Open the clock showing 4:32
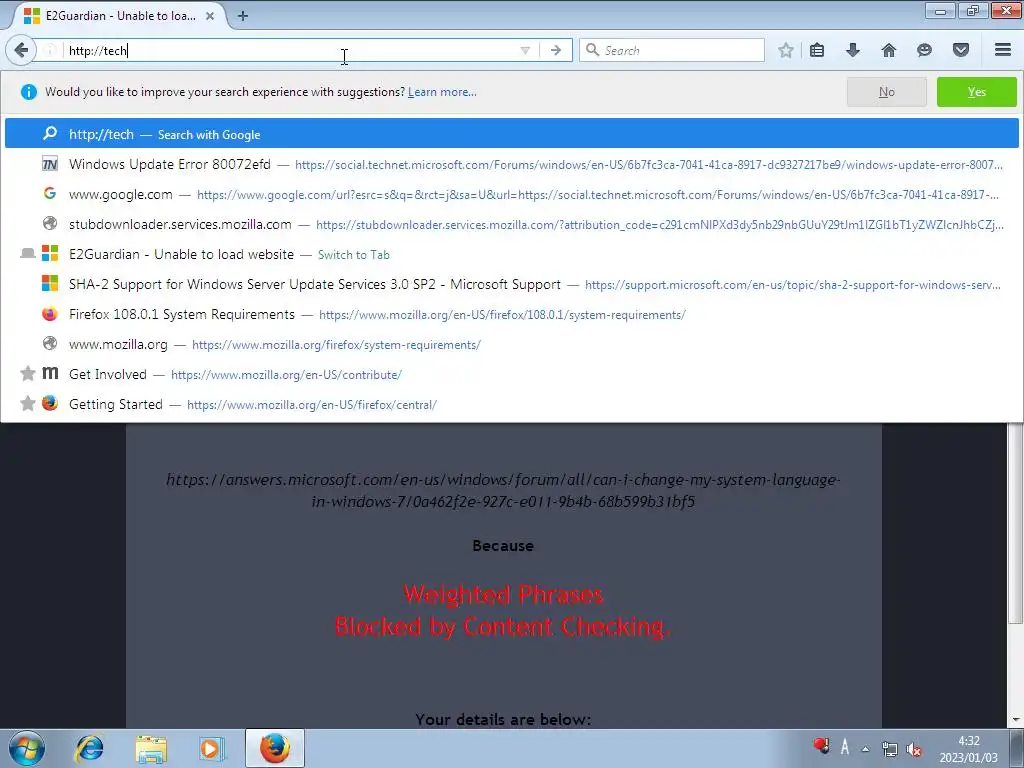 (x=968, y=749)
